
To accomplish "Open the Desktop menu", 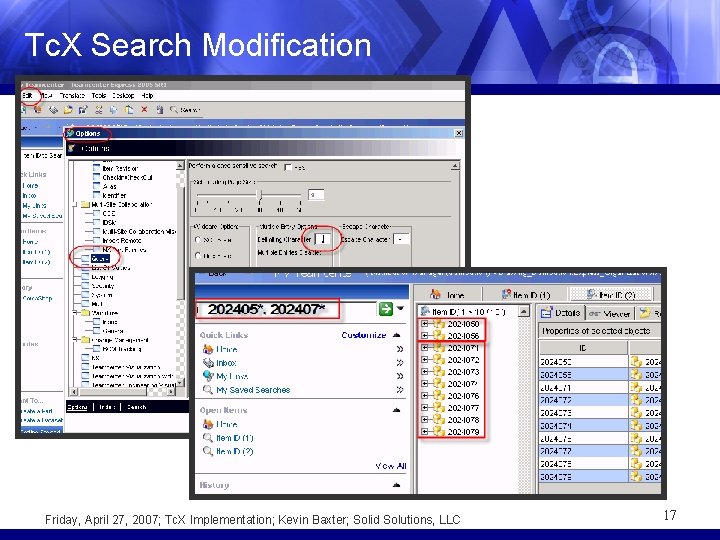I will click(x=124, y=96).
